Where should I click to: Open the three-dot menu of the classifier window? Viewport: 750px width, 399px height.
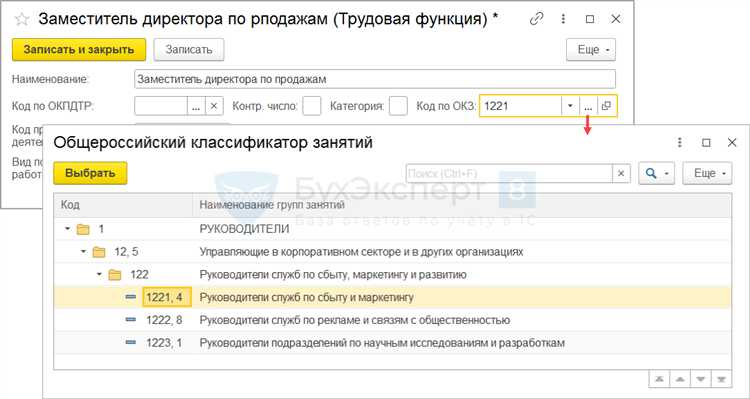pos(679,142)
